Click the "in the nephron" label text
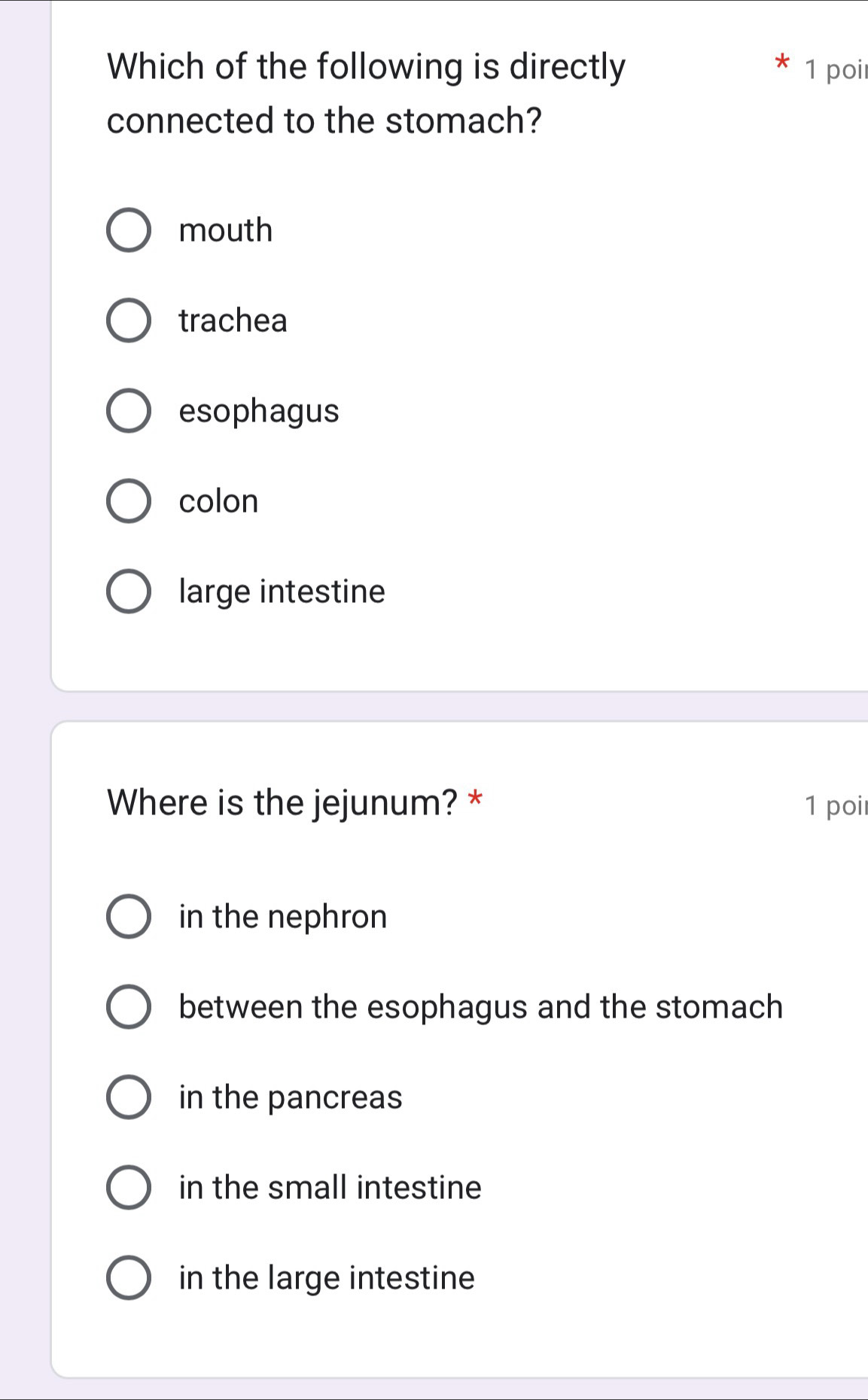The image size is (868, 1400). (283, 917)
